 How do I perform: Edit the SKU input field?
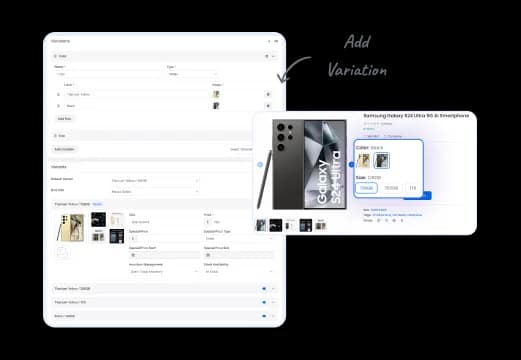(x=164, y=222)
